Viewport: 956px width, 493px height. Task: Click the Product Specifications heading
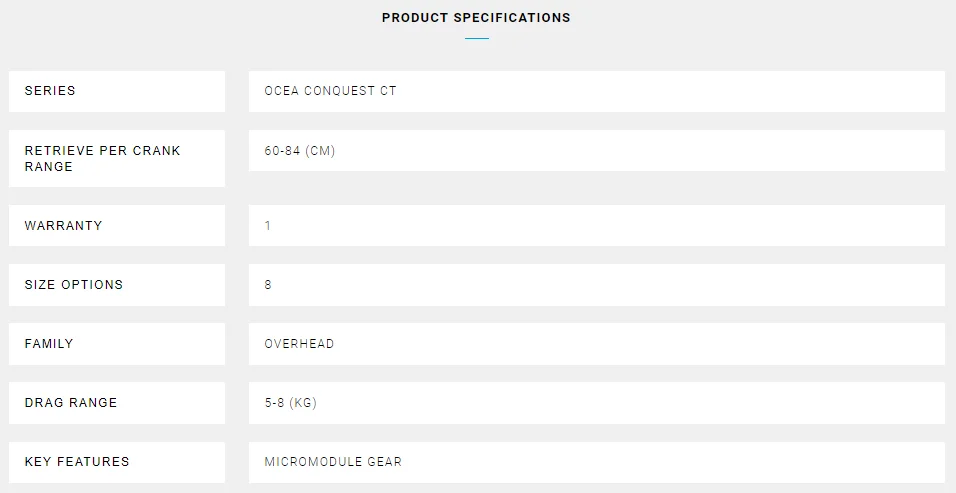click(476, 18)
